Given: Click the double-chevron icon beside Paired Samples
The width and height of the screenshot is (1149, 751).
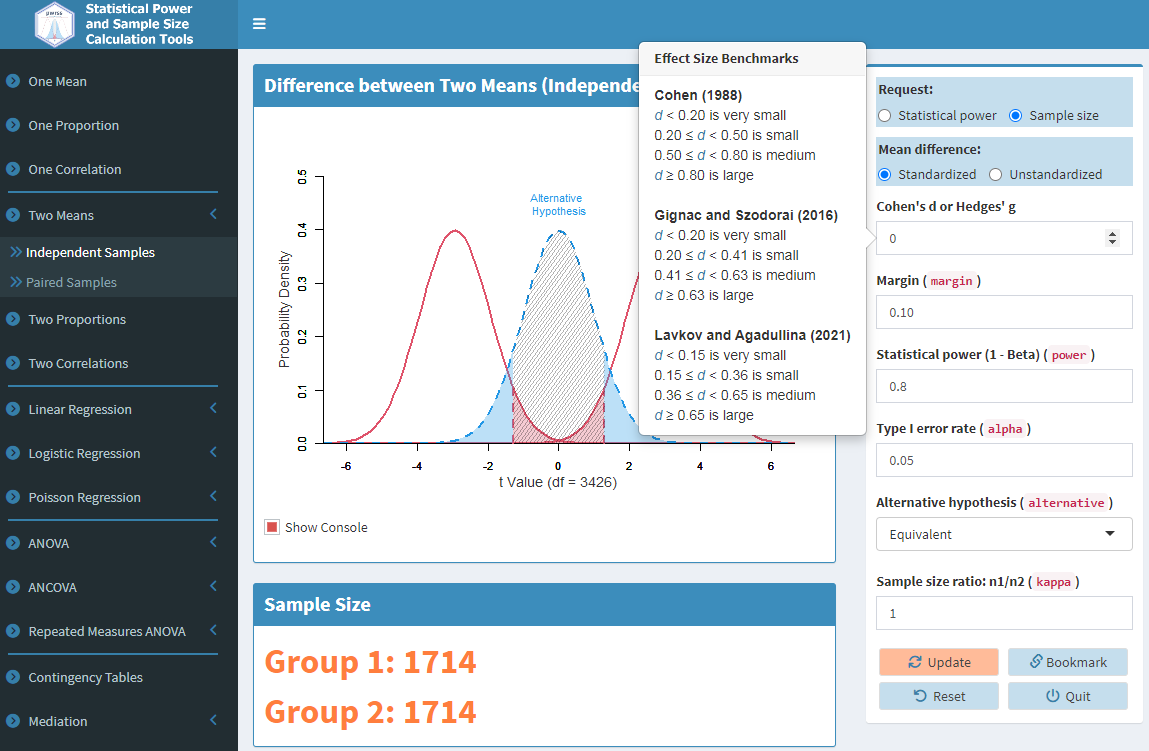Looking at the screenshot, I should [x=16, y=283].
